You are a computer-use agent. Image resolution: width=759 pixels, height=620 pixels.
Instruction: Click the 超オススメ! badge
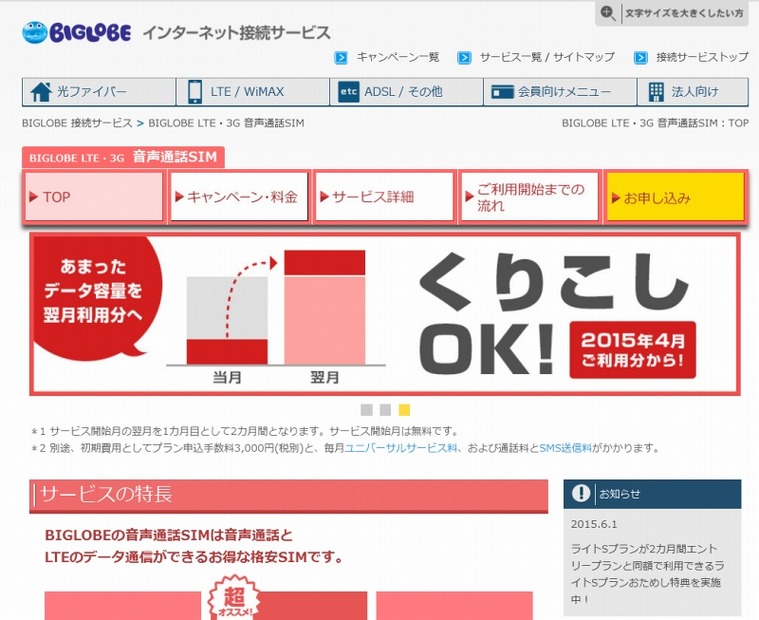[235, 598]
